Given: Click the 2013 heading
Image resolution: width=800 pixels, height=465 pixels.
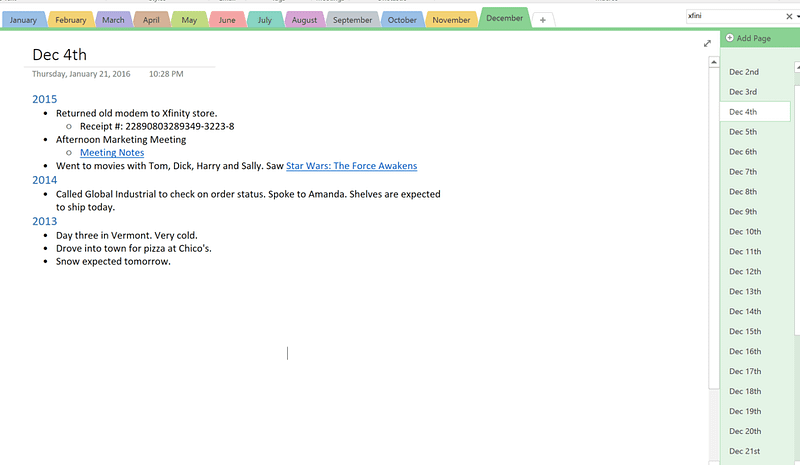Looking at the screenshot, I should coord(44,222).
